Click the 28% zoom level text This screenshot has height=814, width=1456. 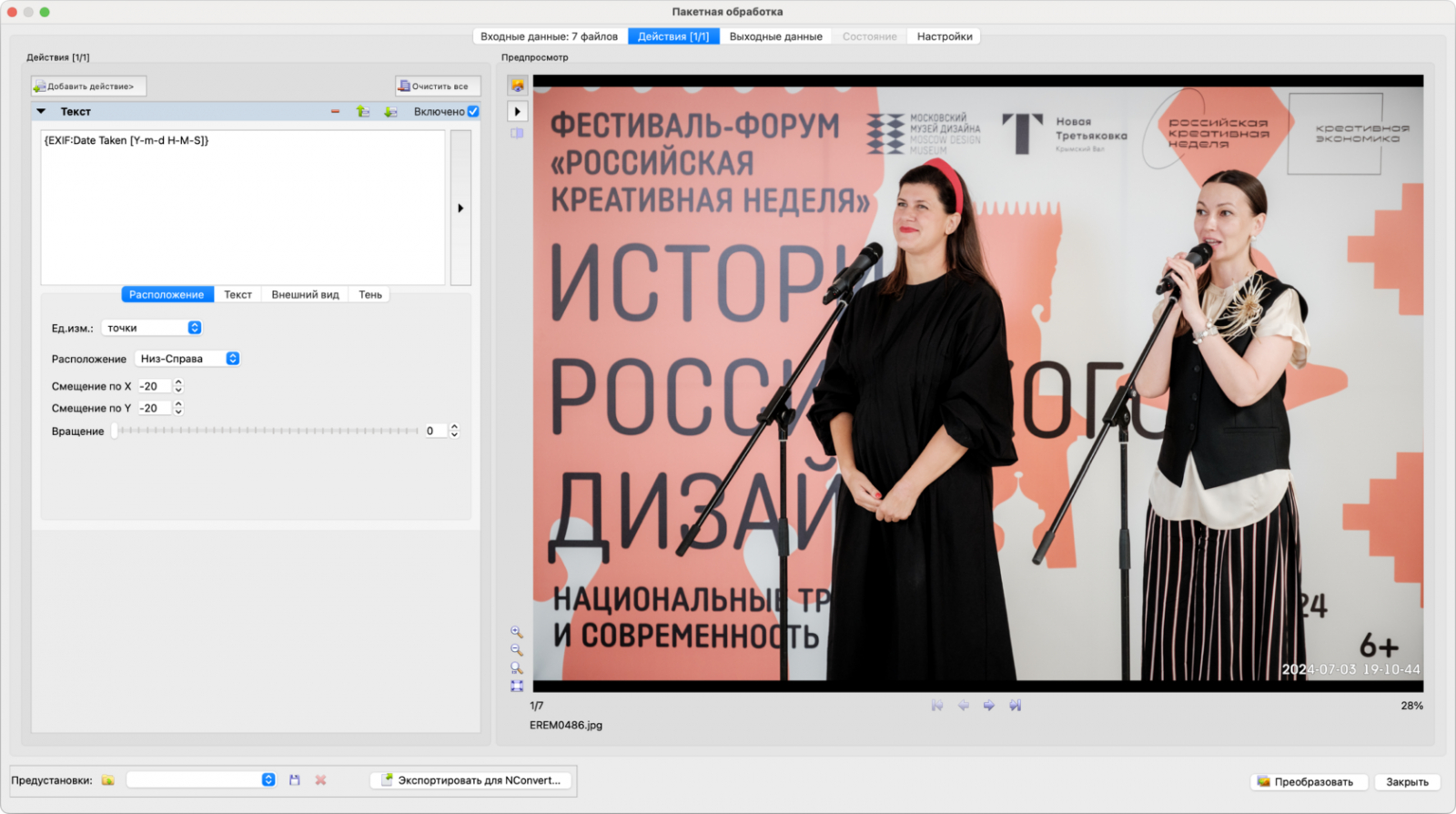(x=1412, y=706)
